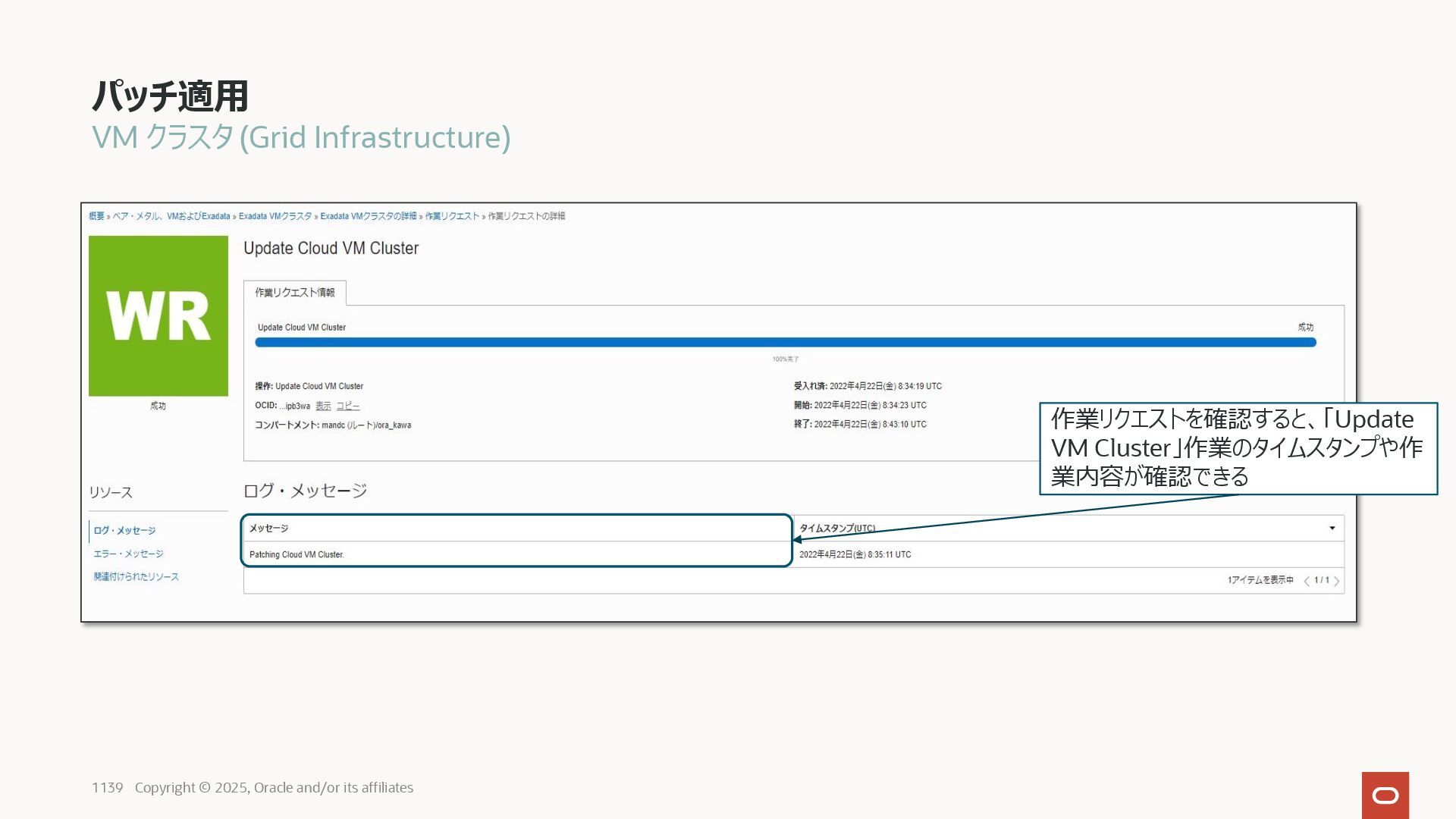
Task: Sort by the timestamp column dropdown arrow
Action: [1332, 528]
